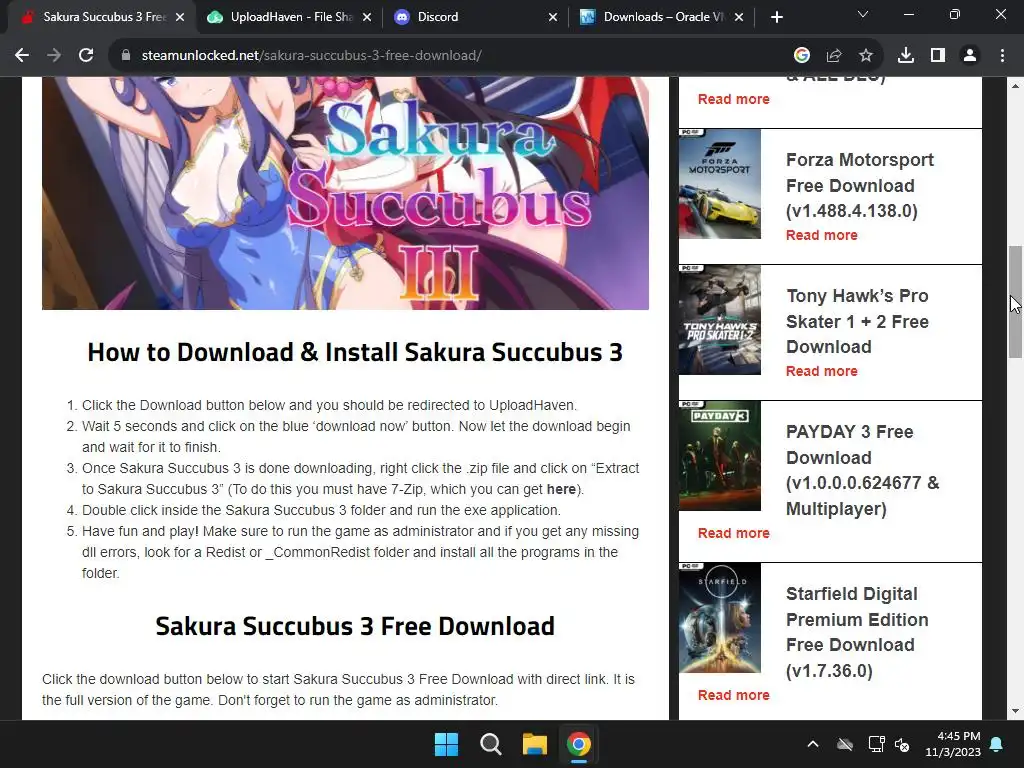Screen dimensions: 1024x768
Task: Open Windows Search from taskbar
Action: coord(490,744)
